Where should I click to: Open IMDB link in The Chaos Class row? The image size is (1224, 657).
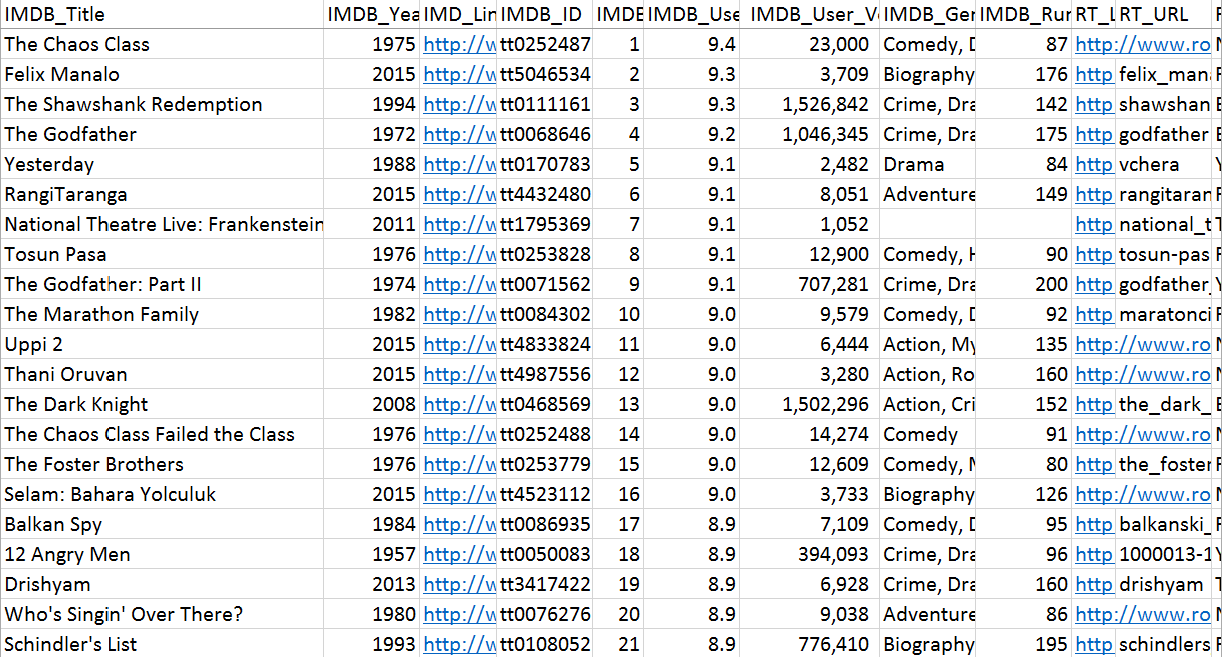459,44
